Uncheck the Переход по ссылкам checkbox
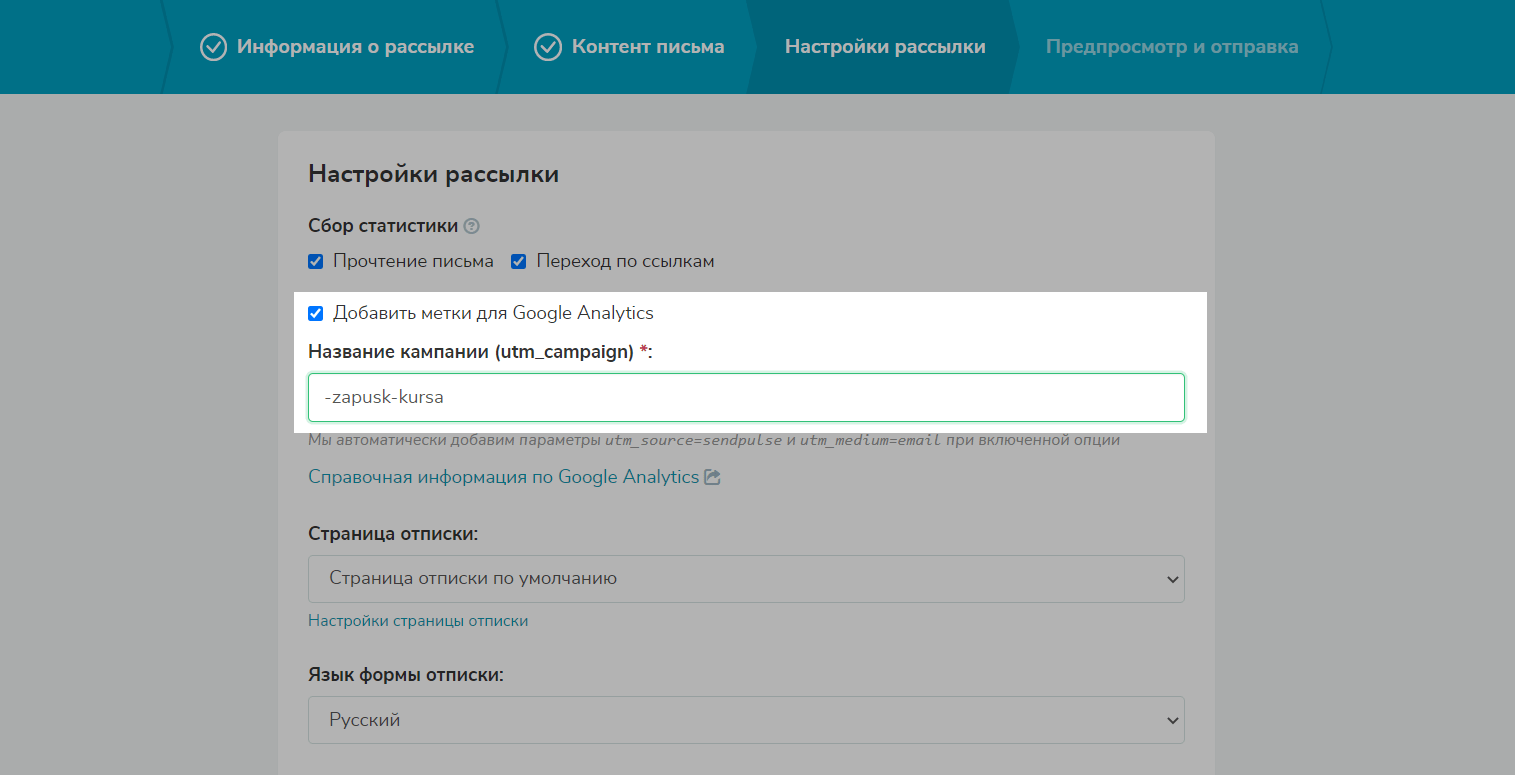 point(519,262)
